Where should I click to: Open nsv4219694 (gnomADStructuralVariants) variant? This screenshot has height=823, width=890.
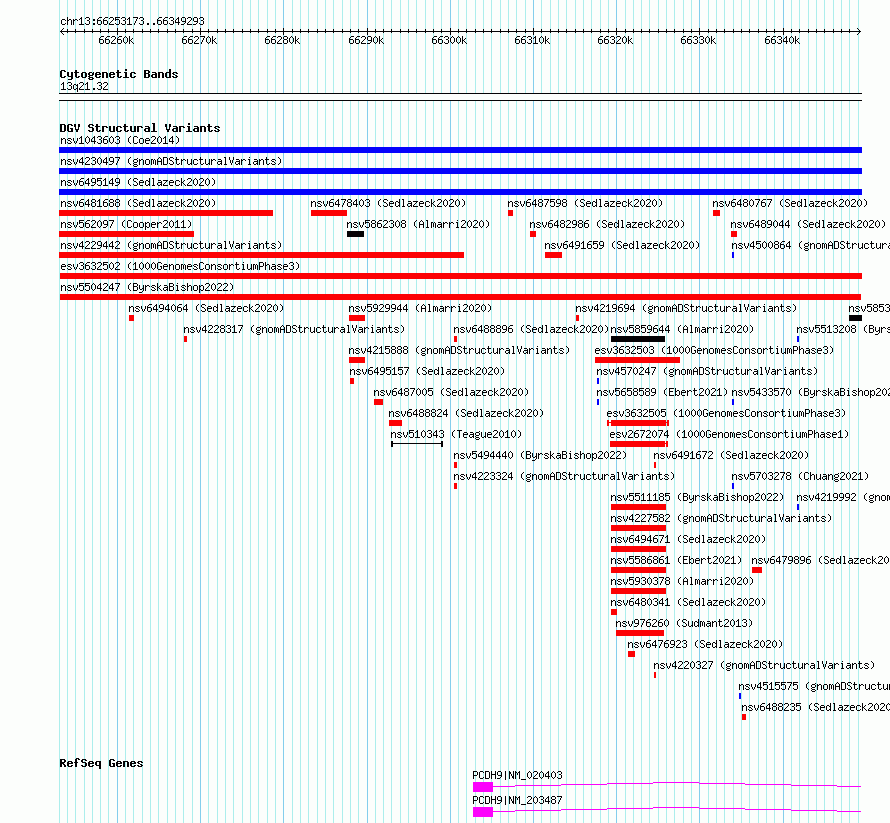(x=686, y=308)
